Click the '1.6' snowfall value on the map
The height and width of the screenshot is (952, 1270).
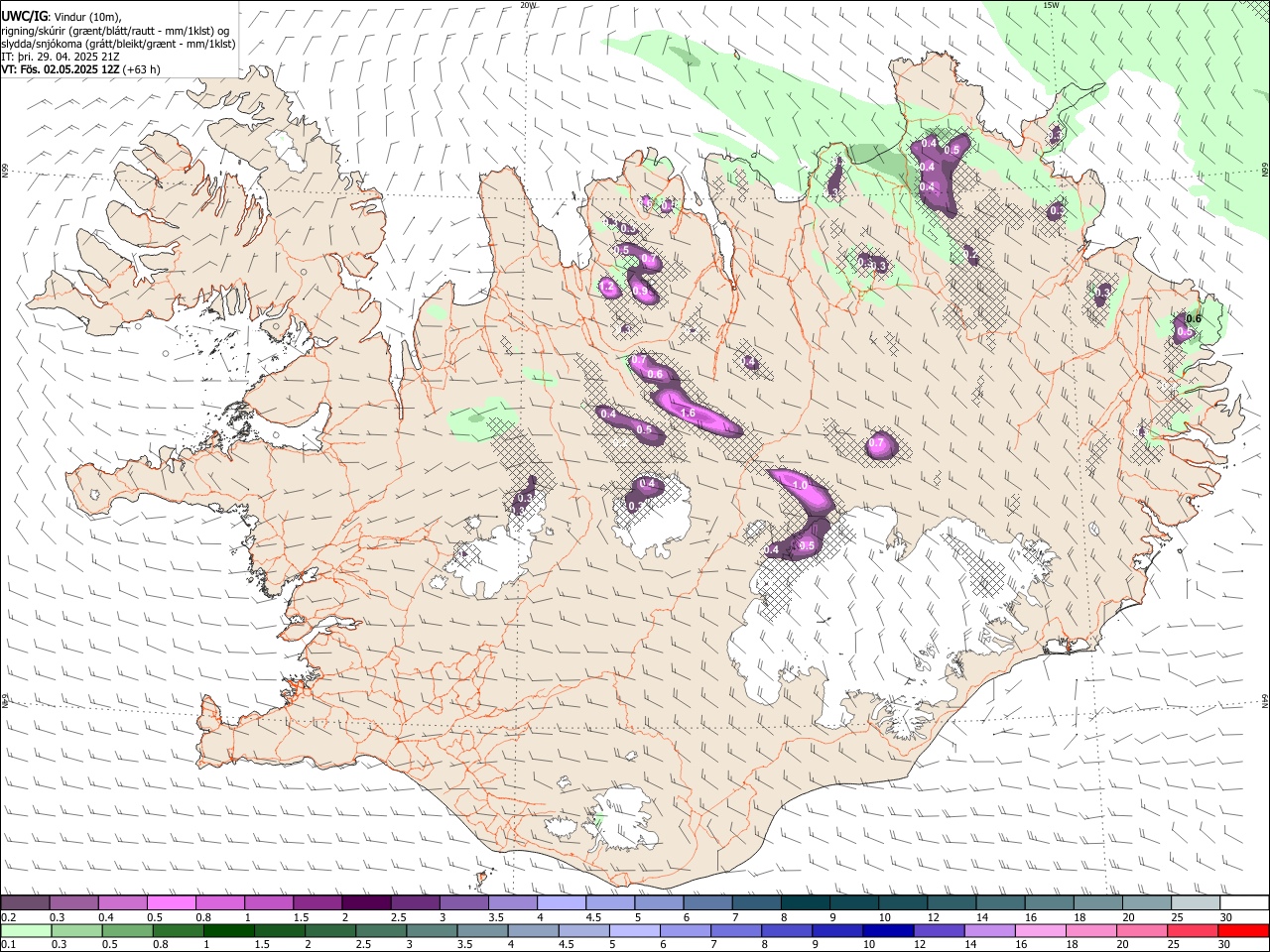[687, 413]
